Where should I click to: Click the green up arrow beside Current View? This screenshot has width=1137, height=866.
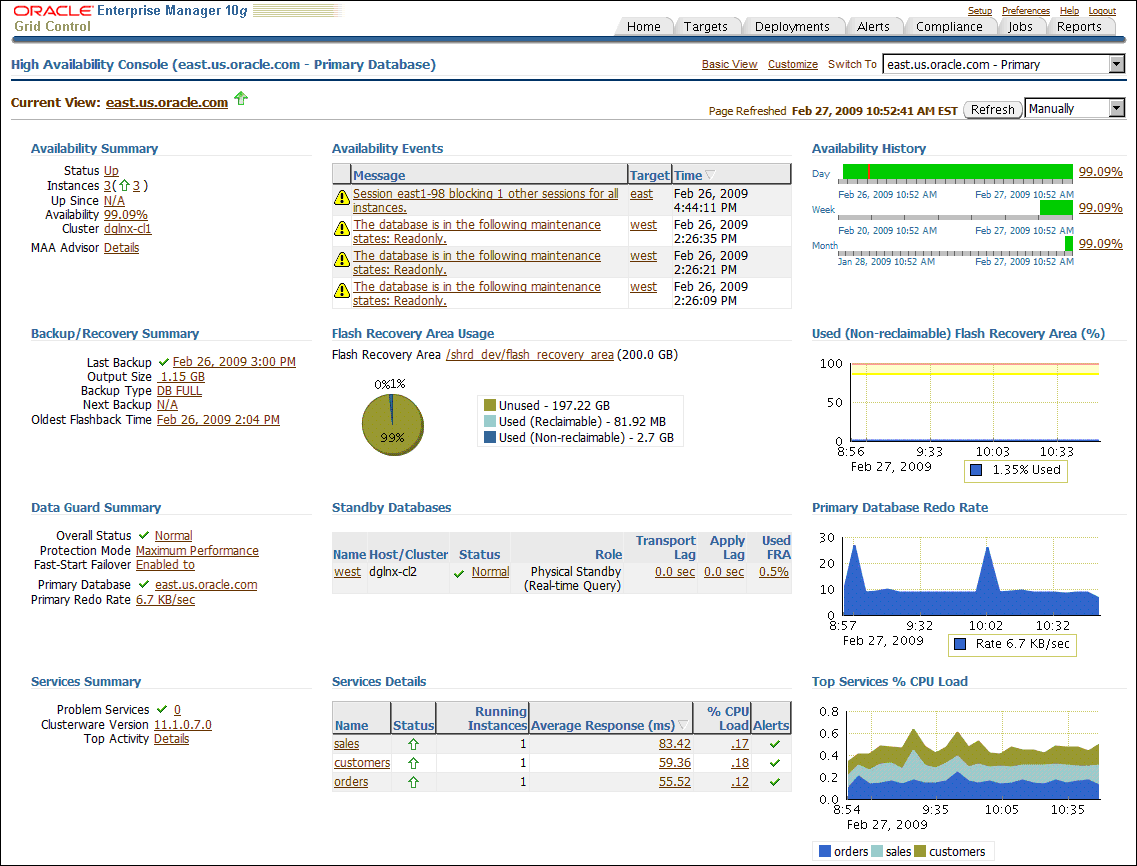[241, 99]
